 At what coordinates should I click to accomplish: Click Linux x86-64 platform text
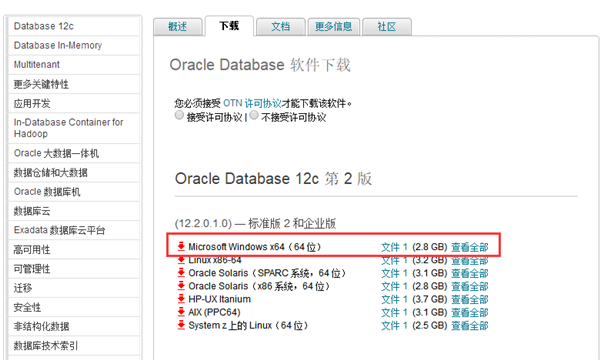[215, 261]
